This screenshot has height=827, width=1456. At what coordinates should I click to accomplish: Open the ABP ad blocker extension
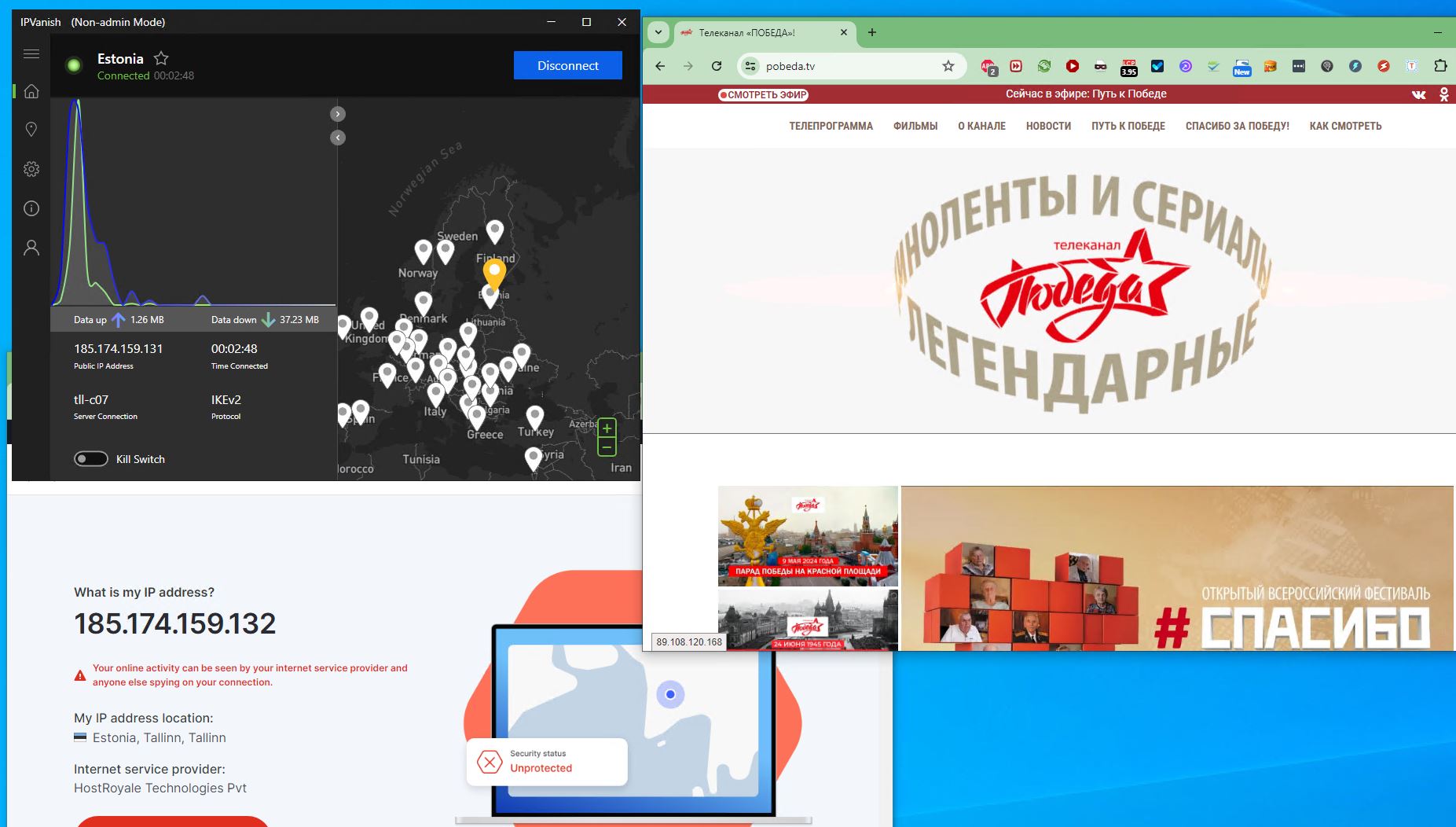click(988, 67)
